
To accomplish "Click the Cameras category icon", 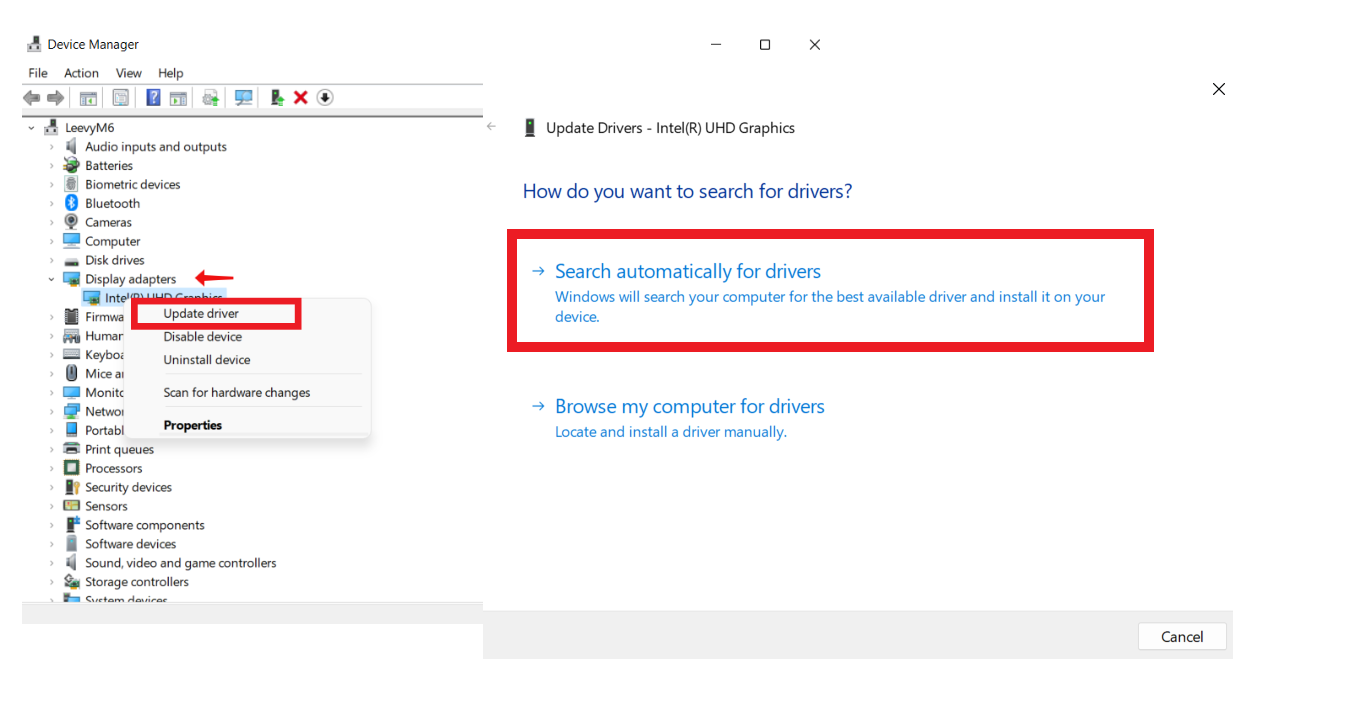I will [71, 222].
